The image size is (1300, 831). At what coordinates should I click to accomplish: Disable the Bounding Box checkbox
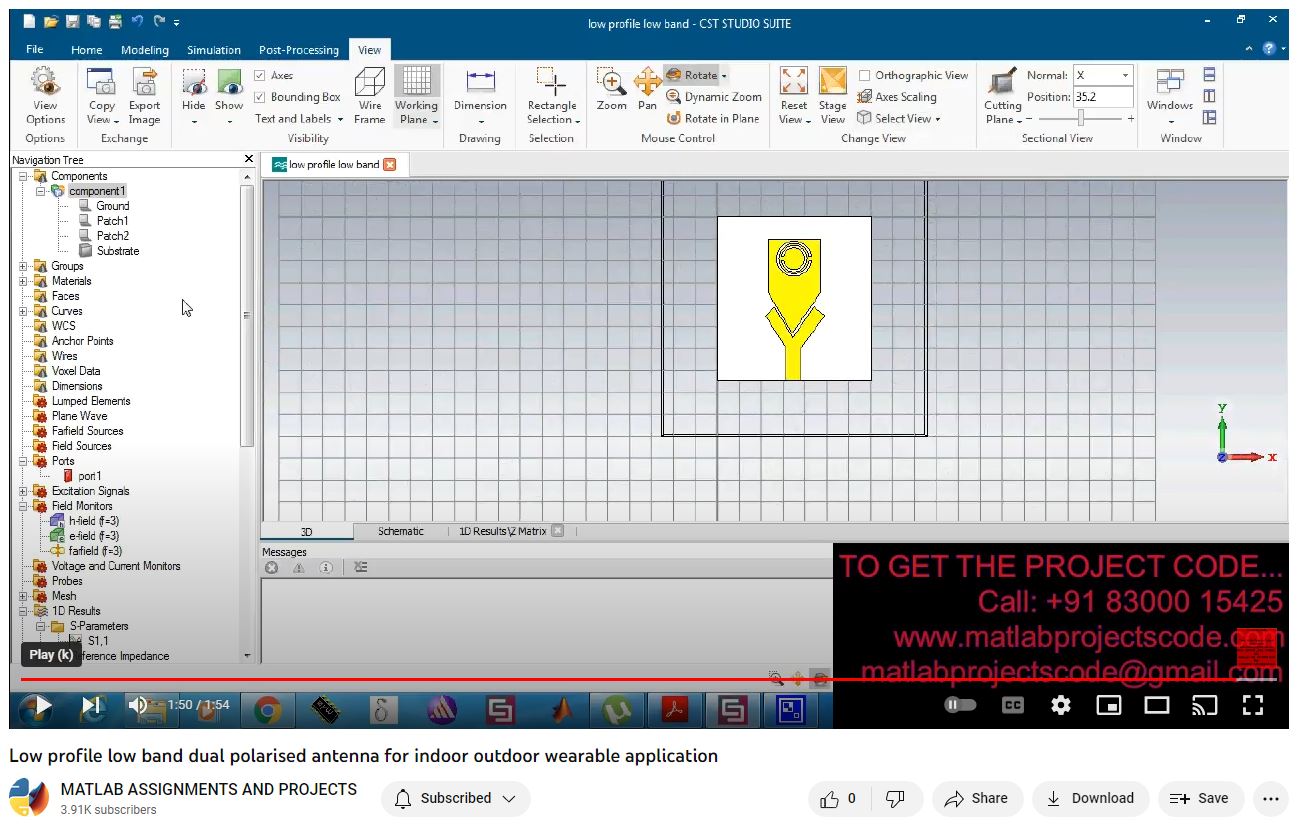260,98
